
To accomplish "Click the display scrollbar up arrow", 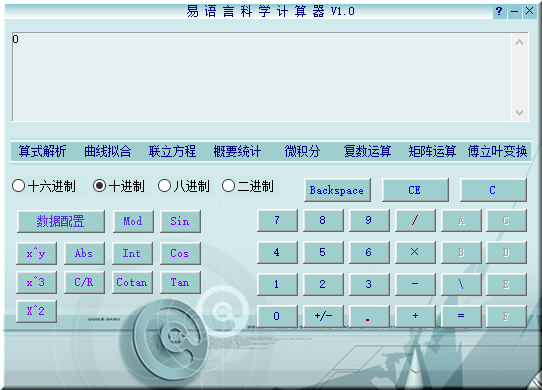I will pyautogui.click(x=519, y=43).
